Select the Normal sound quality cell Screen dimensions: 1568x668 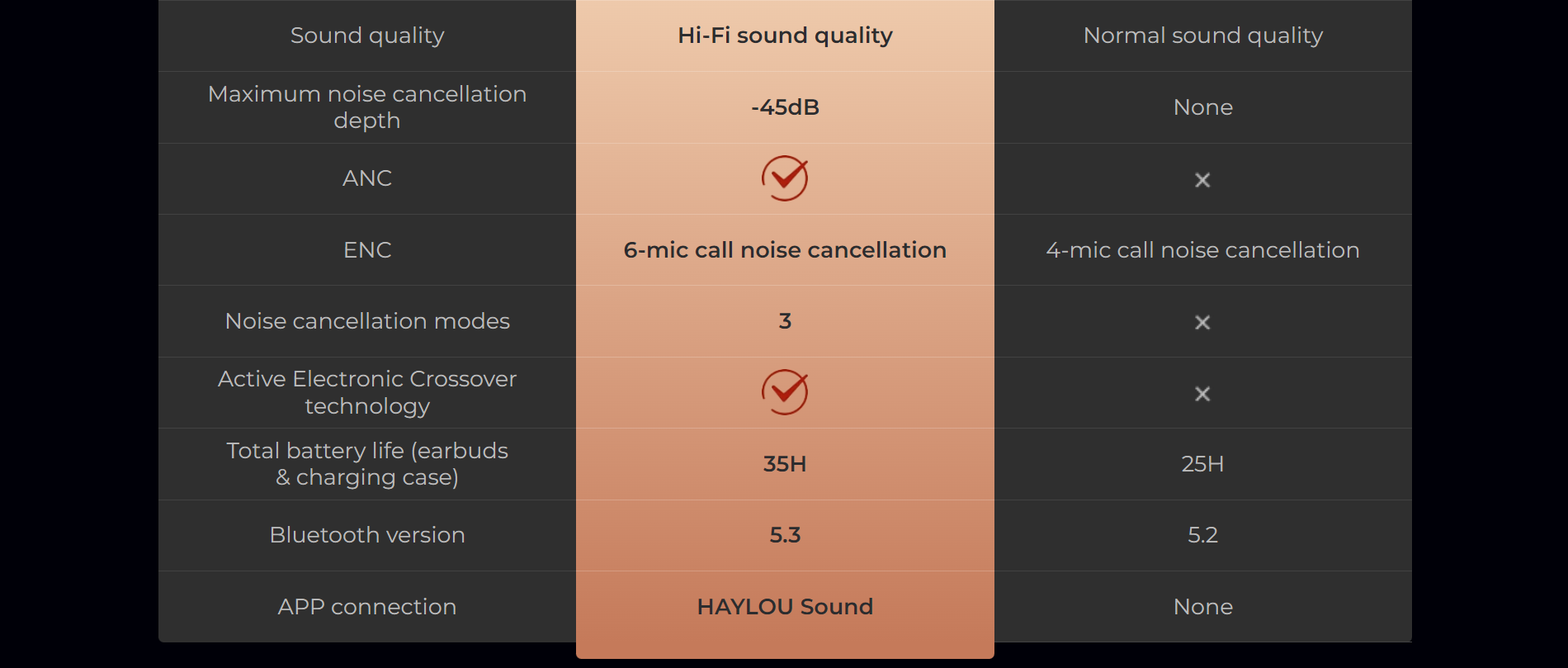(x=1202, y=36)
